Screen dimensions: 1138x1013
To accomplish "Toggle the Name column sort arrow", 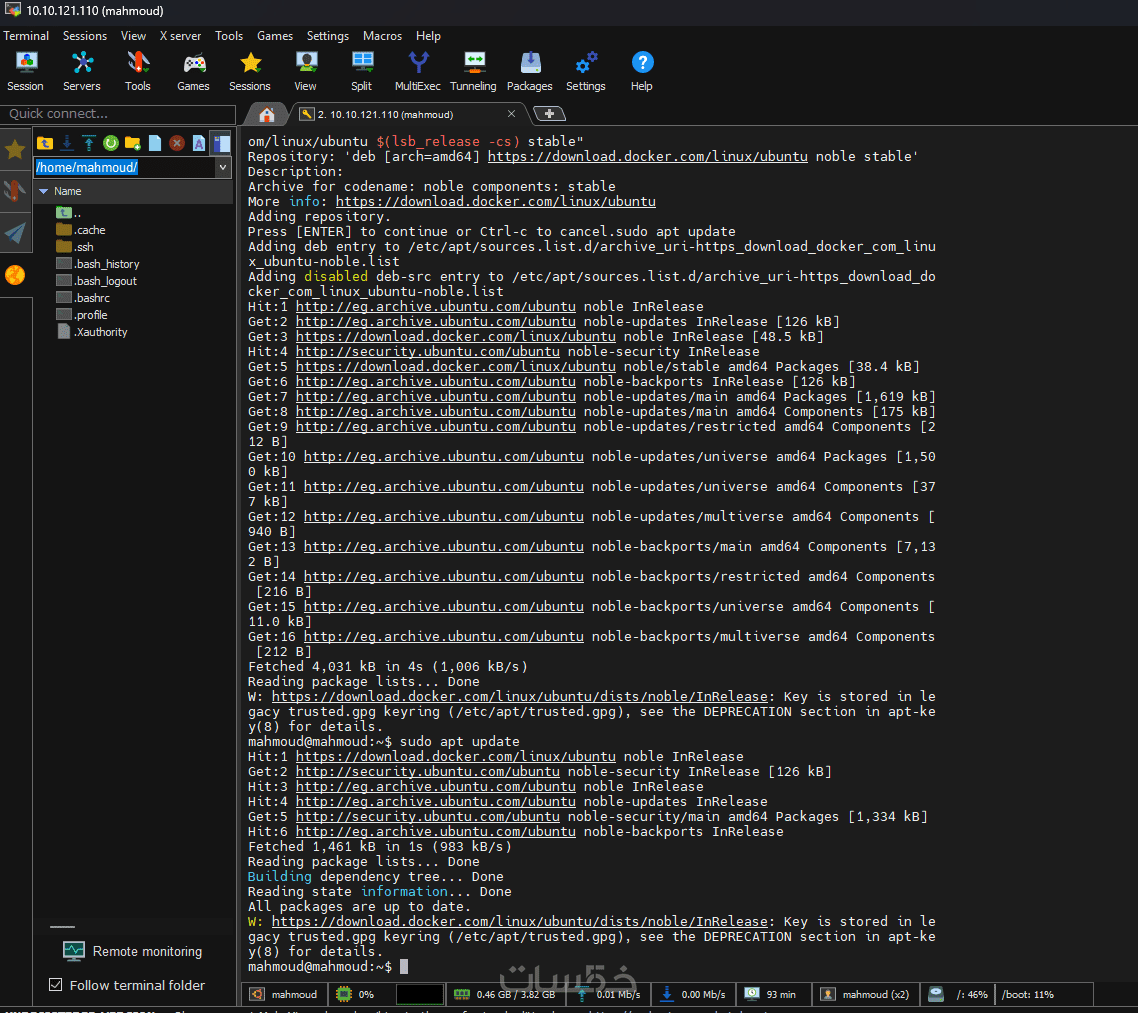I will [44, 192].
